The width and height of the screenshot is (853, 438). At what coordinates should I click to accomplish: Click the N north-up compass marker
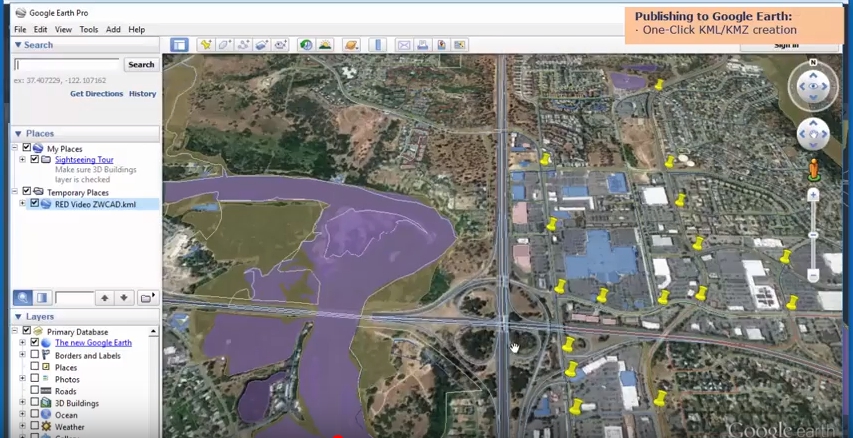point(813,62)
